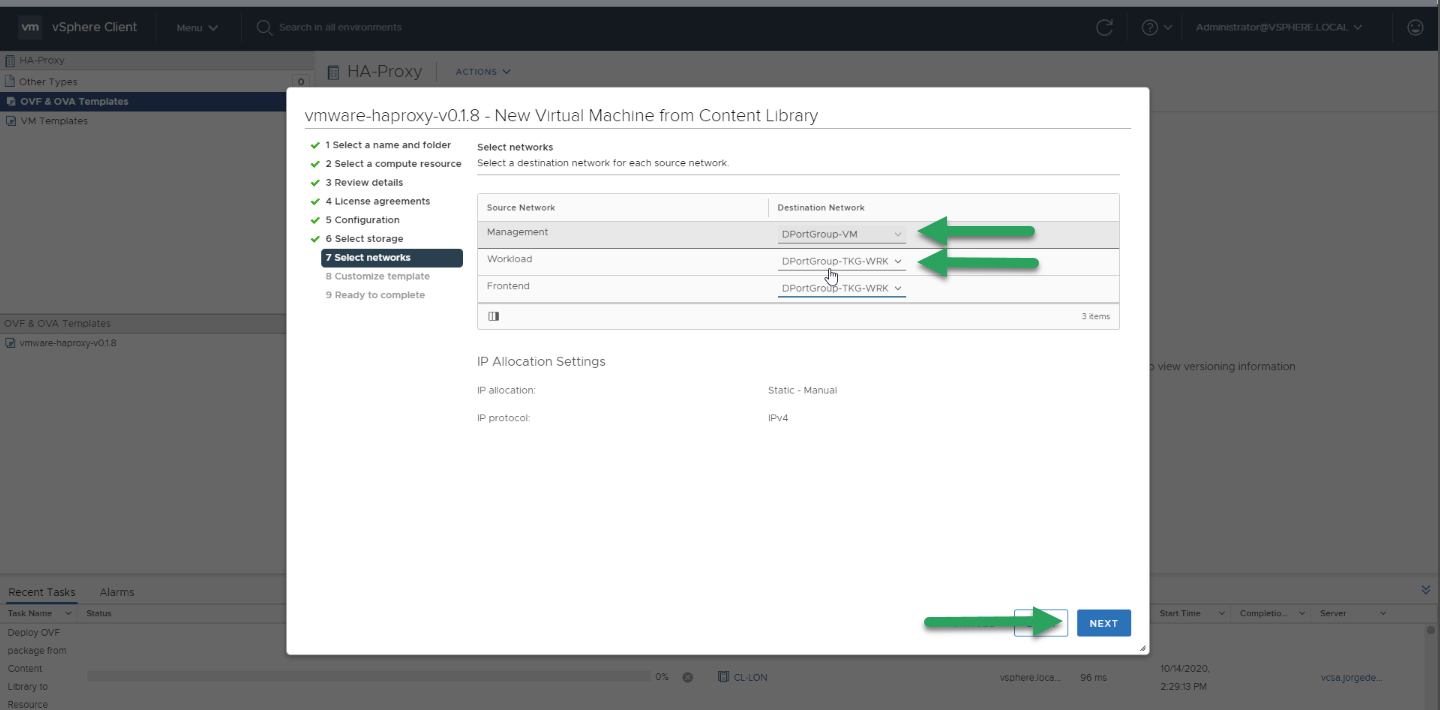The image size is (1440, 710).
Task: Click the task progress bar at 0%
Action: [368, 677]
